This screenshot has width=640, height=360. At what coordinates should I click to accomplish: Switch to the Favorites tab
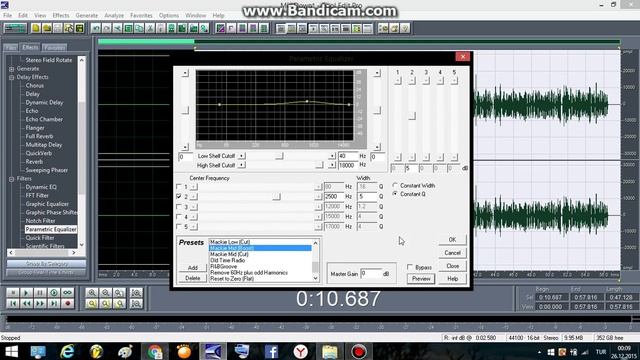coord(54,48)
